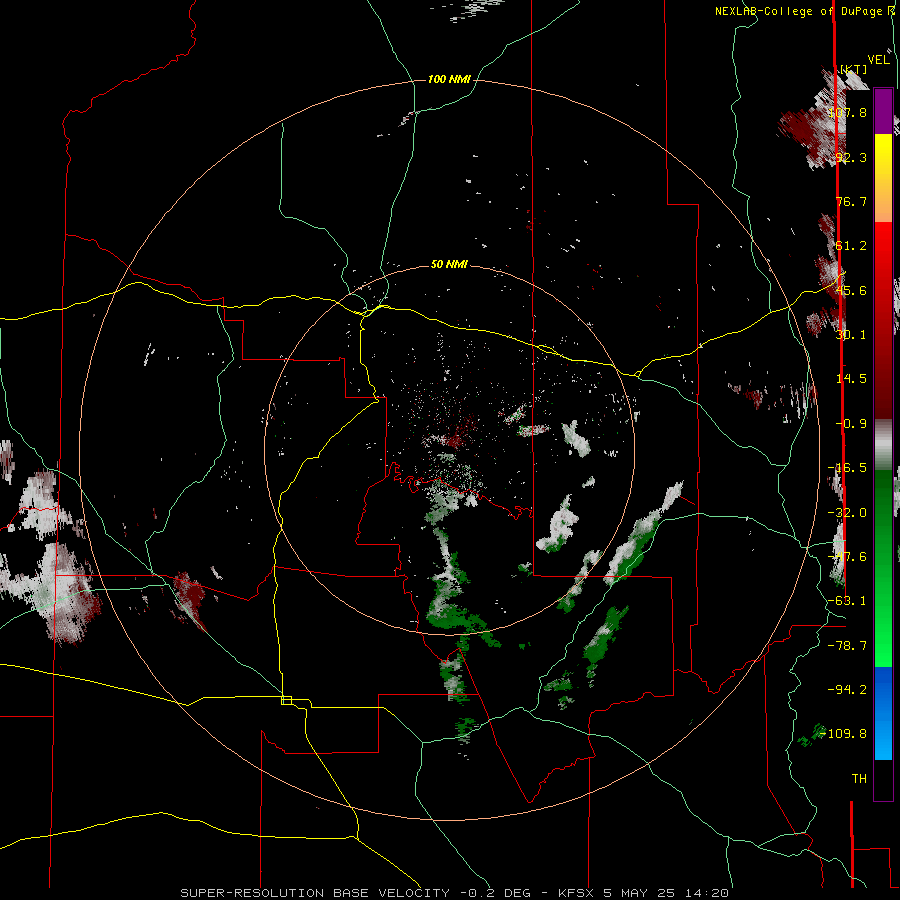This screenshot has height=900, width=900.
Task: Click the 100 NMI range ring label
Action: coord(449,79)
